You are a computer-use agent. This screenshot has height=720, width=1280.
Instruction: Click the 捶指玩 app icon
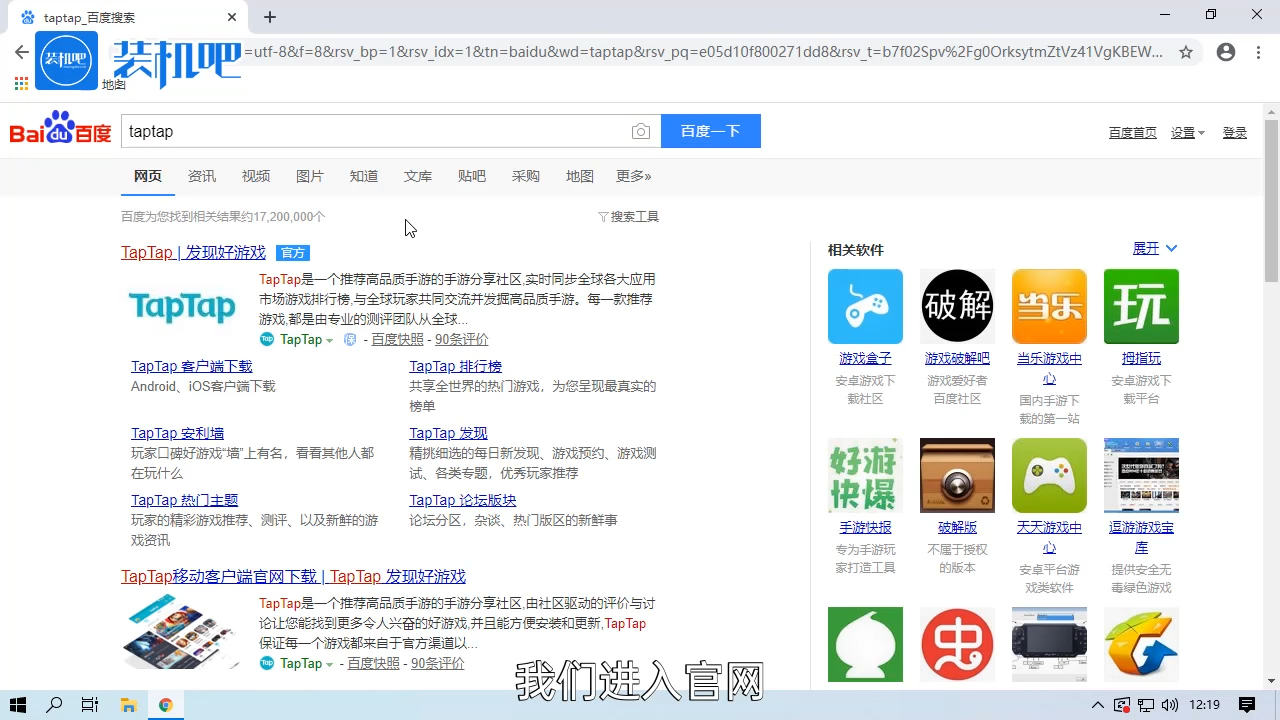[1141, 306]
